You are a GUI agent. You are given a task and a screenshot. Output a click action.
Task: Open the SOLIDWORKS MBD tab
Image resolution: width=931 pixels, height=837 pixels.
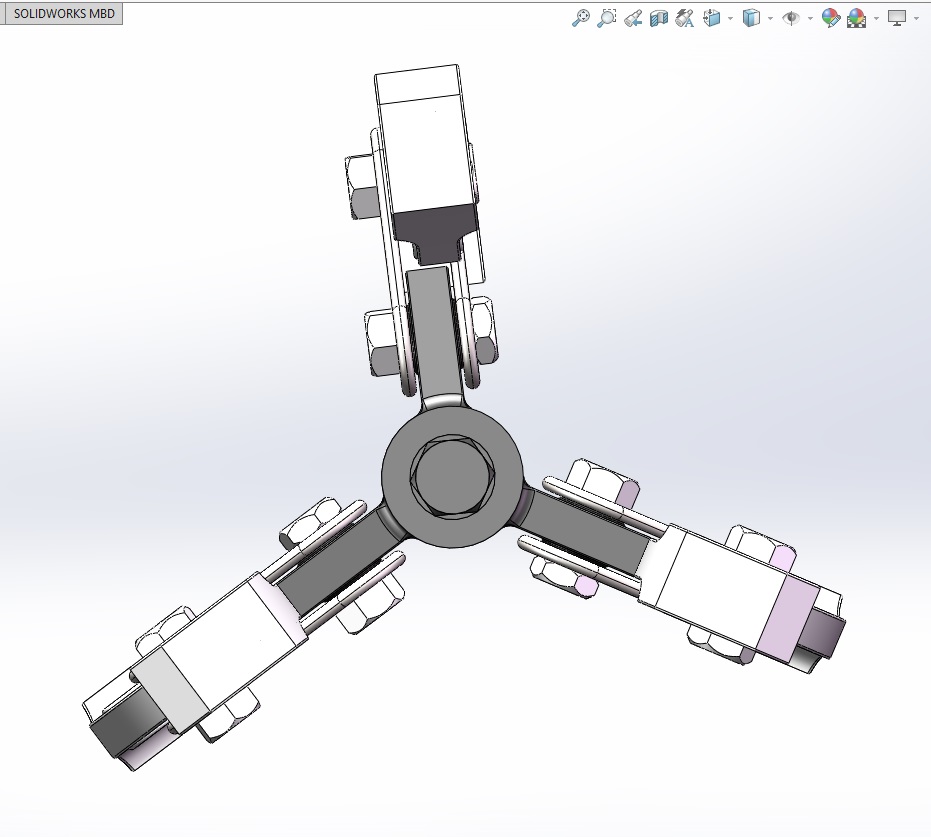[62, 14]
